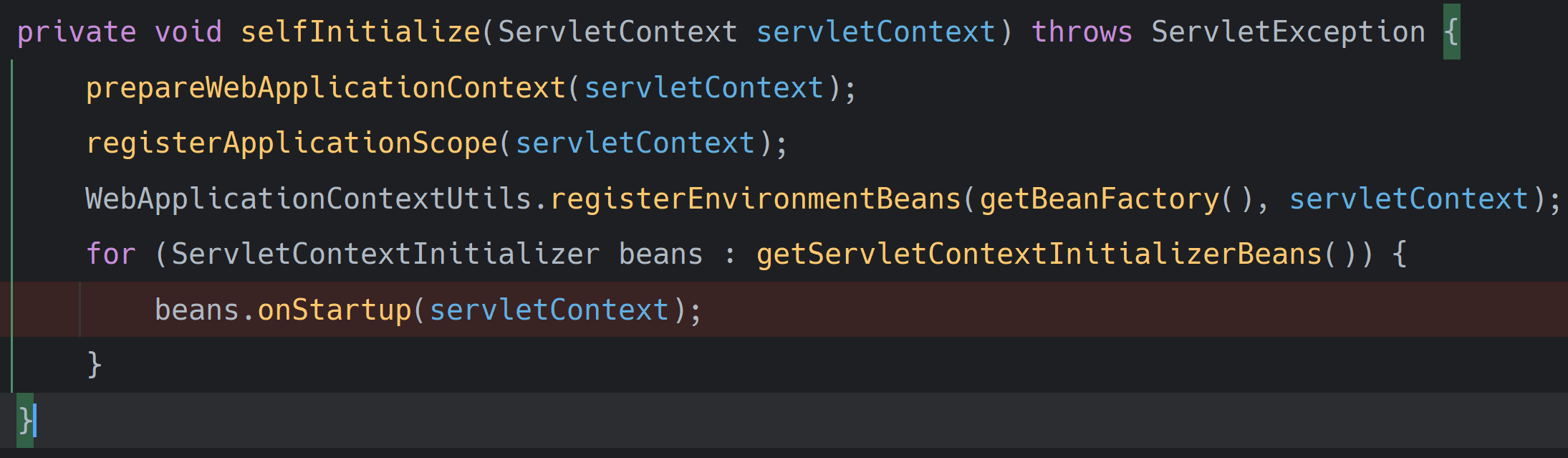Click the throws keyword
Screen dimensions: 1568x458
coord(1082,32)
